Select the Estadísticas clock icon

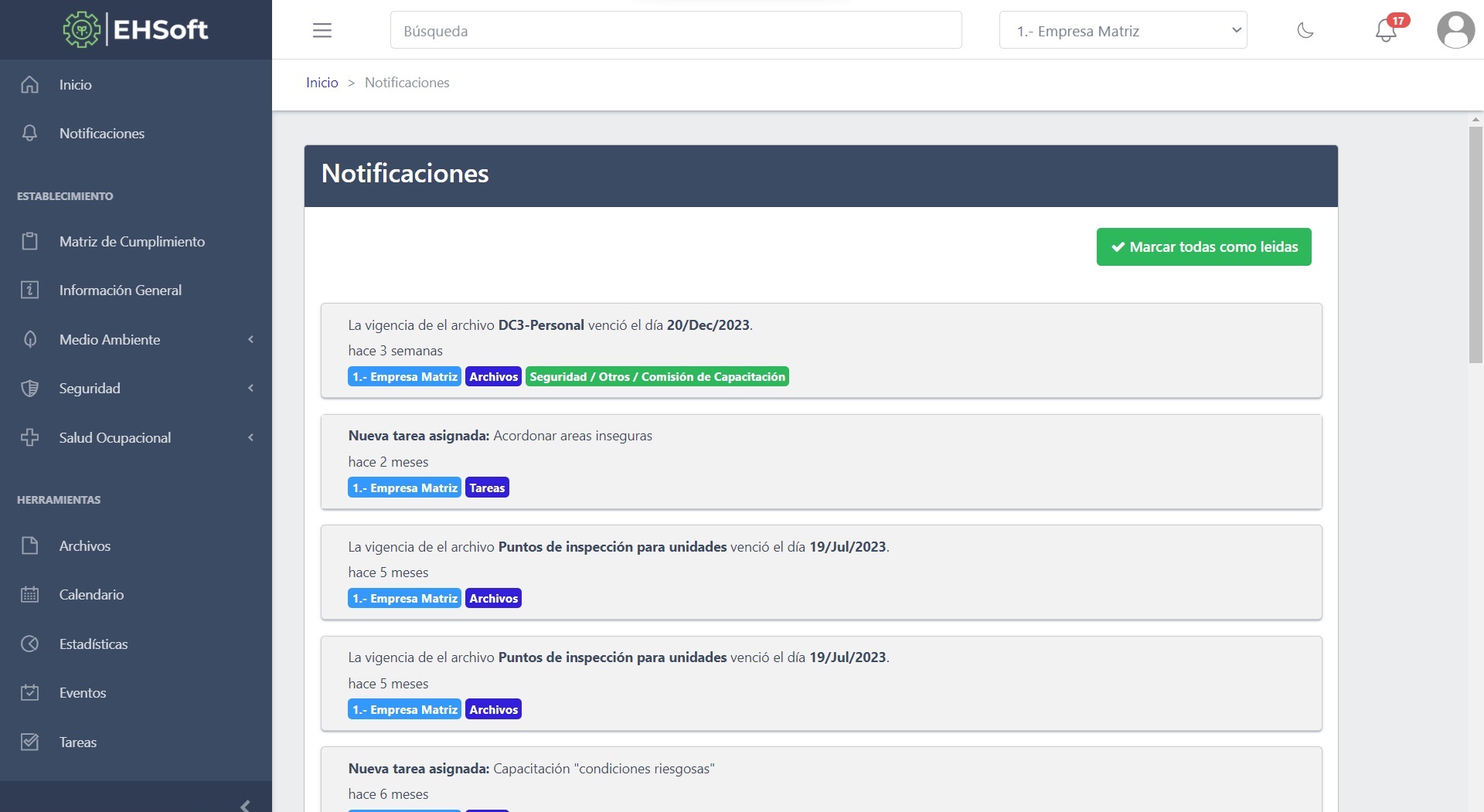point(29,644)
